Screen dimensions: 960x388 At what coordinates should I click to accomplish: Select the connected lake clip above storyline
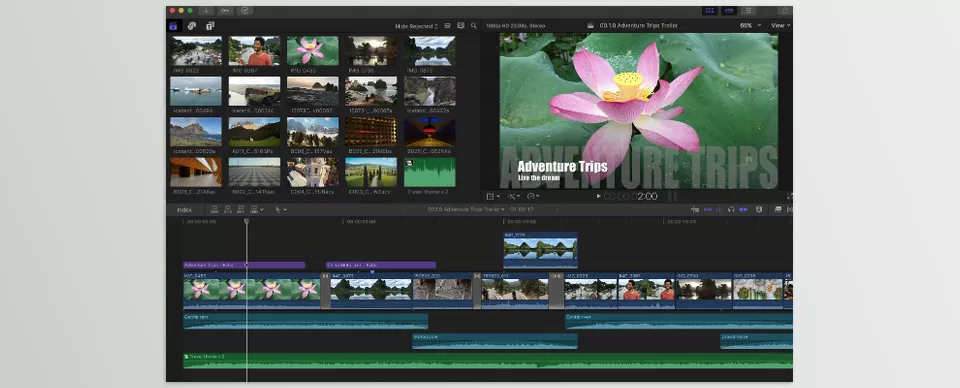[x=540, y=250]
